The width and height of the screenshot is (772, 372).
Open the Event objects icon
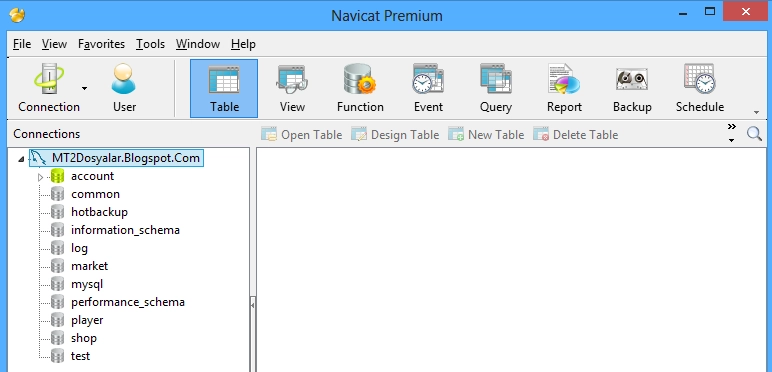pyautogui.click(x=428, y=89)
